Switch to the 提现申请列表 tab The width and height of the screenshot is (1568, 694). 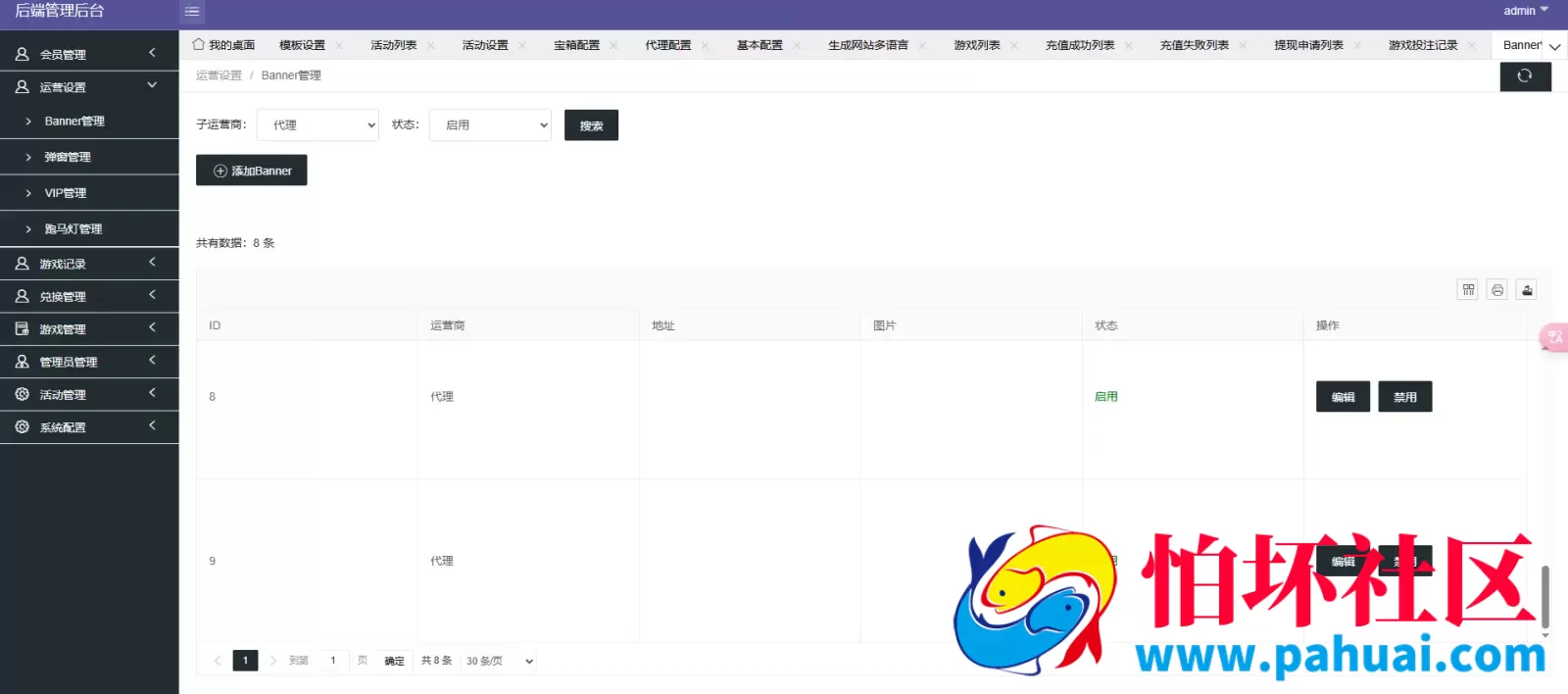click(x=1308, y=45)
